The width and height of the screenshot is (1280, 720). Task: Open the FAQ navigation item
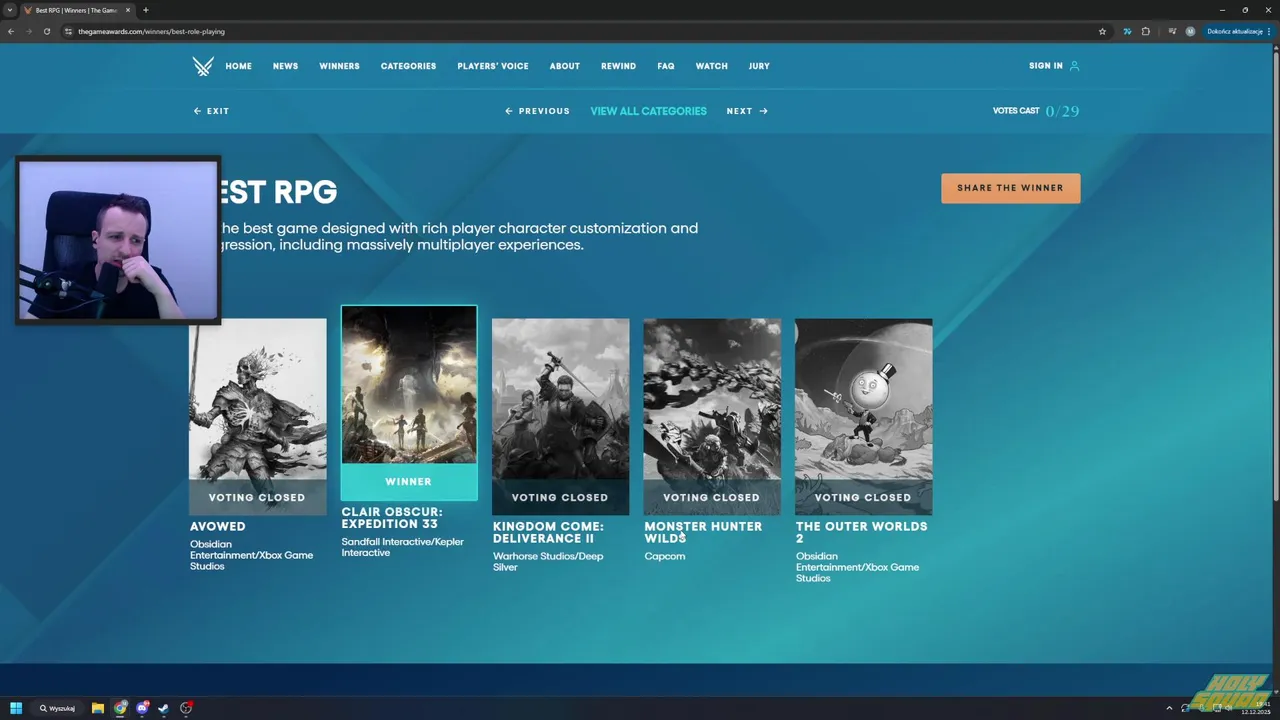[x=666, y=66]
